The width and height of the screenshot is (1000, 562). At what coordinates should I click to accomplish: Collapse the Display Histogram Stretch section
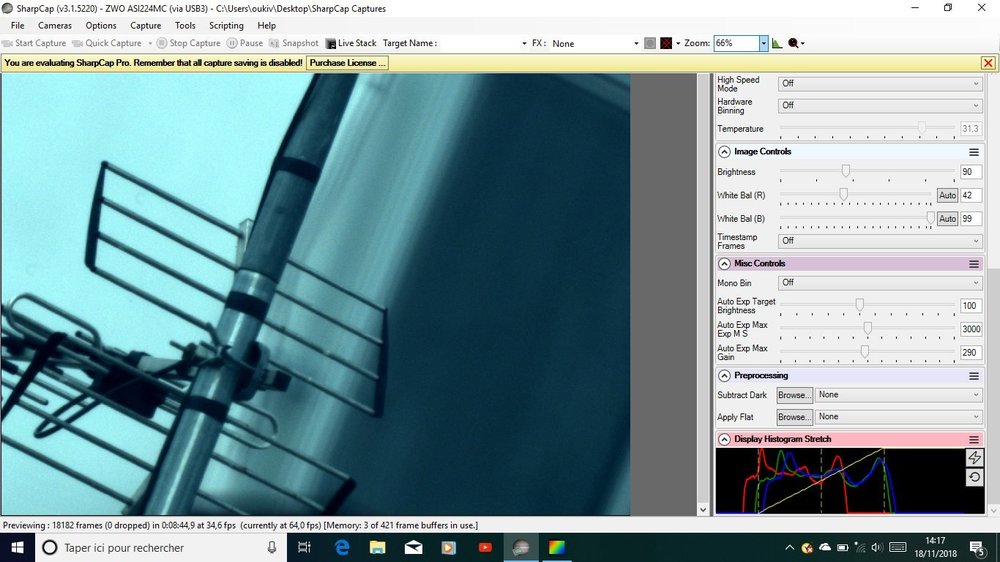tap(724, 440)
